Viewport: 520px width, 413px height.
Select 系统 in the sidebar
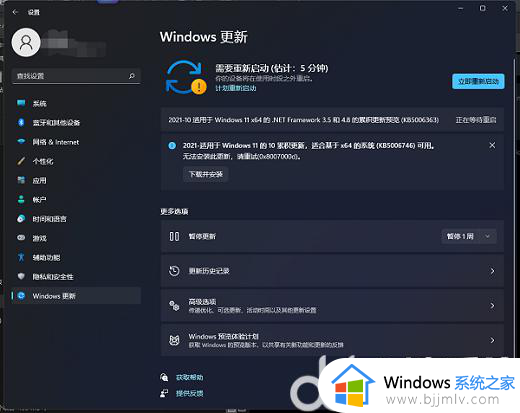coord(76,103)
